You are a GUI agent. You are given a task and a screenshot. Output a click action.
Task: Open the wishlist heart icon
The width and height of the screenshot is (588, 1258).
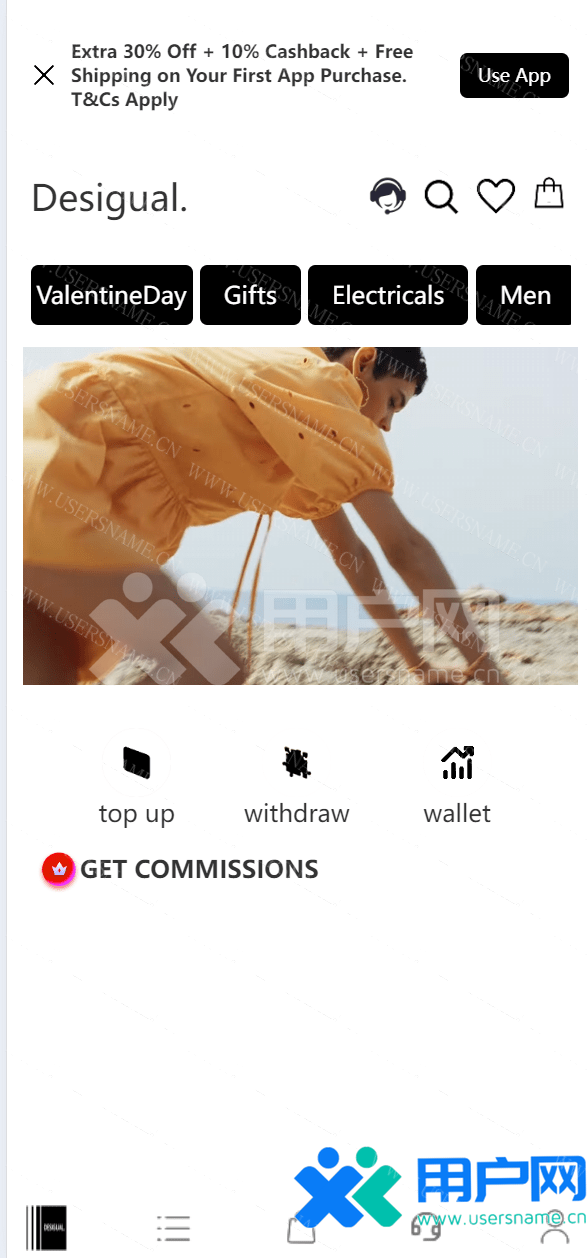pyautogui.click(x=495, y=196)
